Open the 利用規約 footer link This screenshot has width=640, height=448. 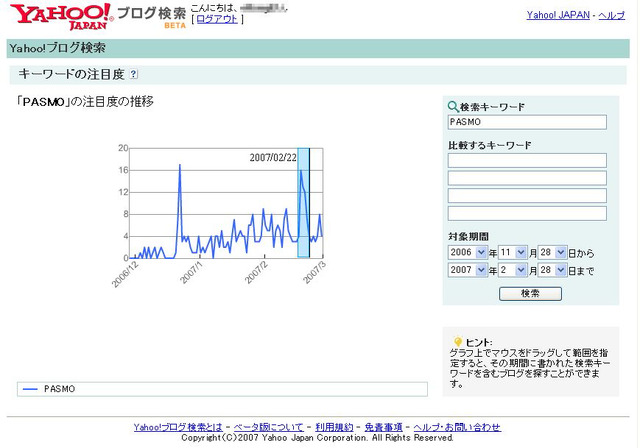[x=334, y=427]
